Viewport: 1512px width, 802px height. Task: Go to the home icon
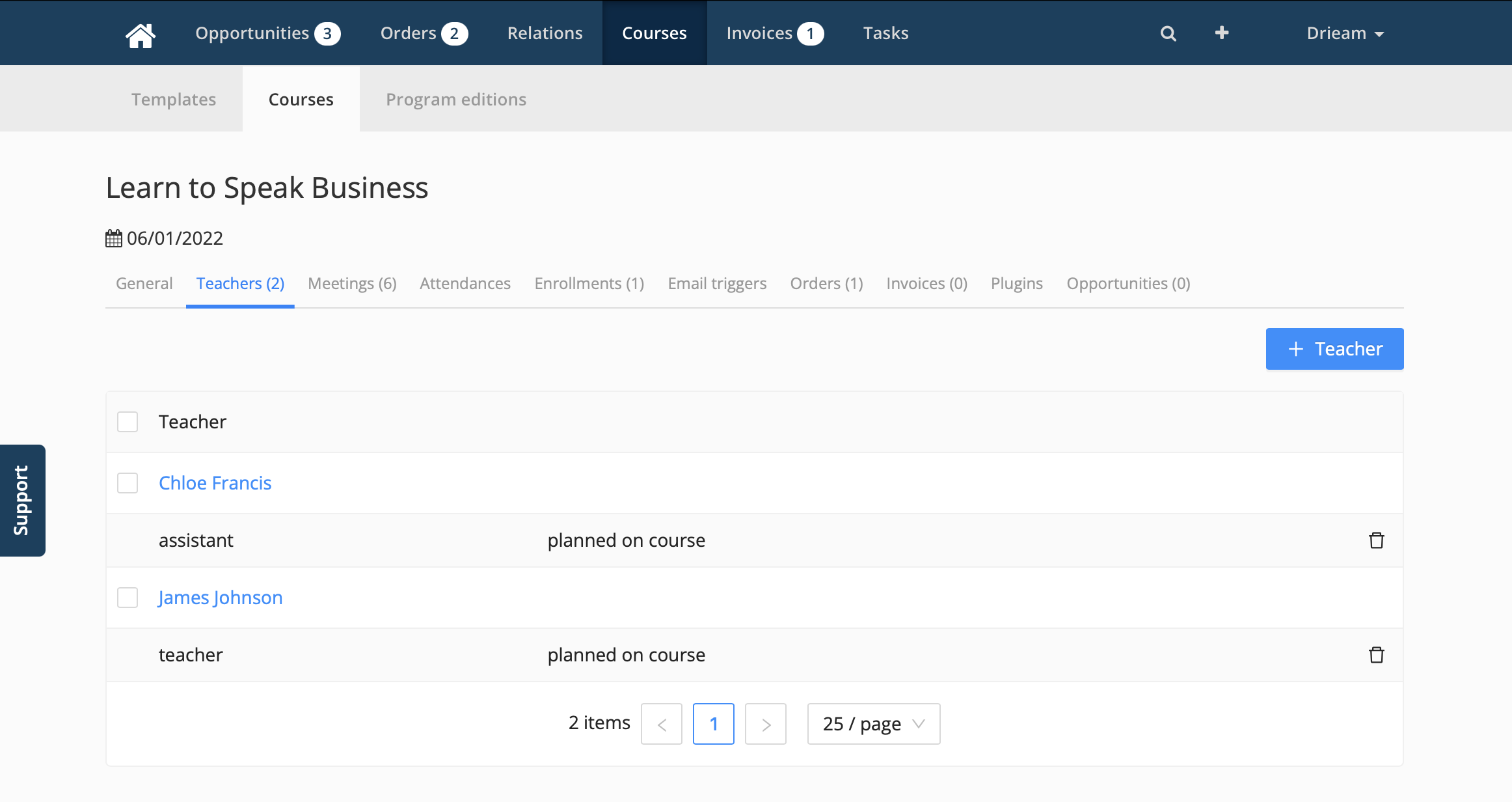click(x=141, y=35)
